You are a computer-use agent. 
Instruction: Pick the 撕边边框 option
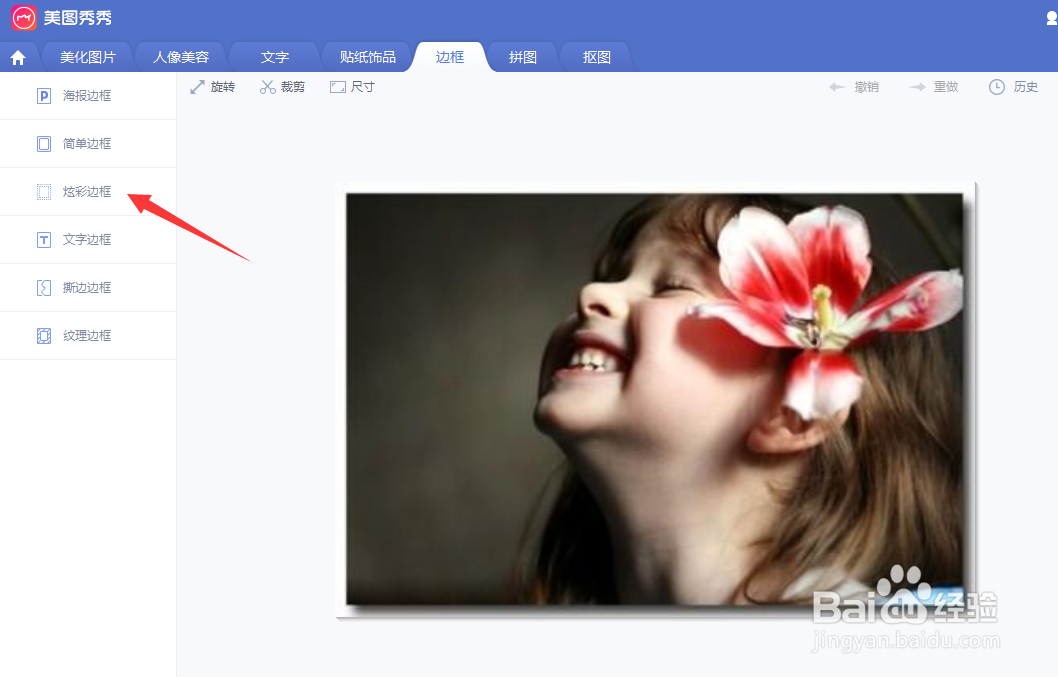point(88,288)
